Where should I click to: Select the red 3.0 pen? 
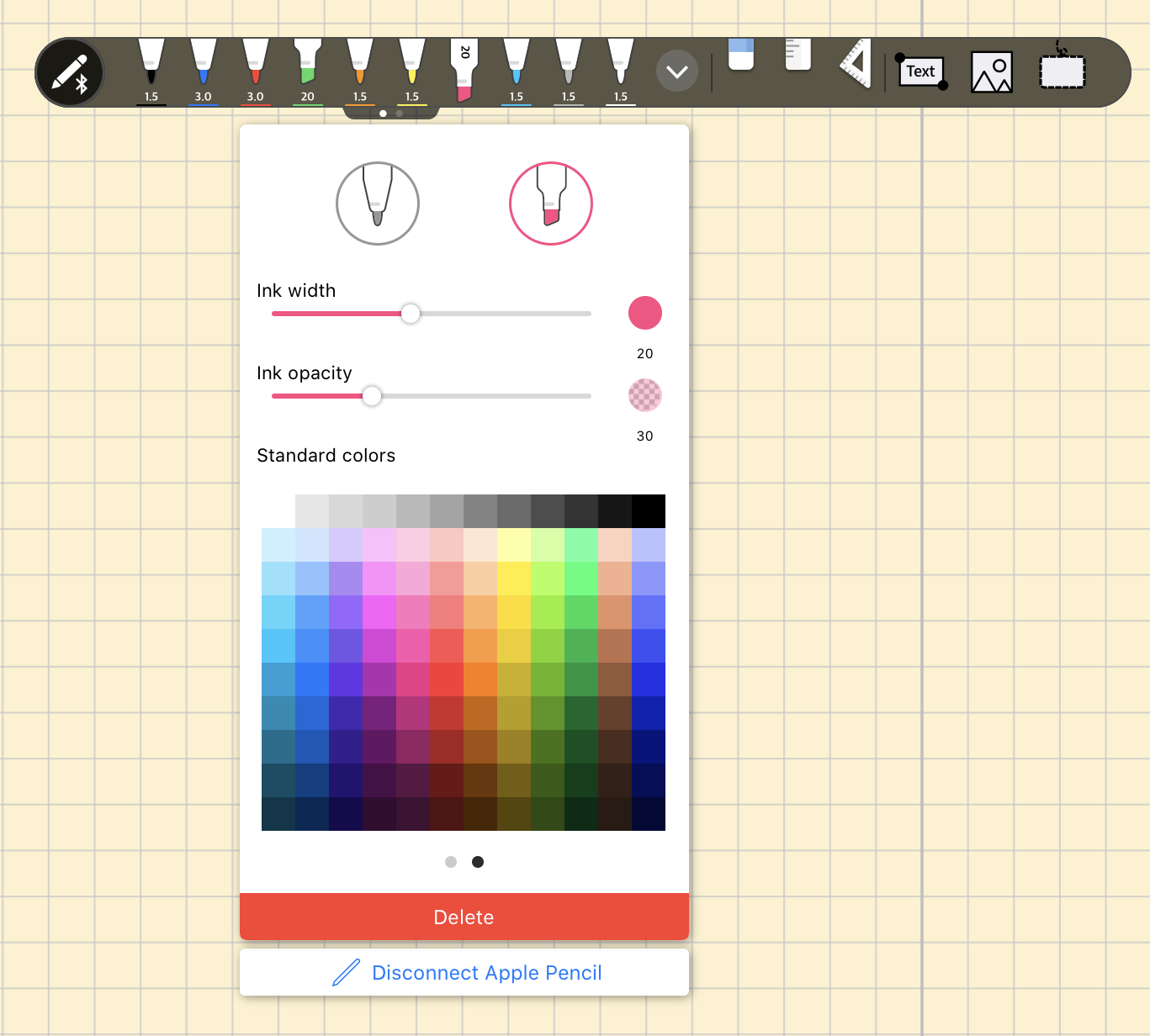coord(256,71)
